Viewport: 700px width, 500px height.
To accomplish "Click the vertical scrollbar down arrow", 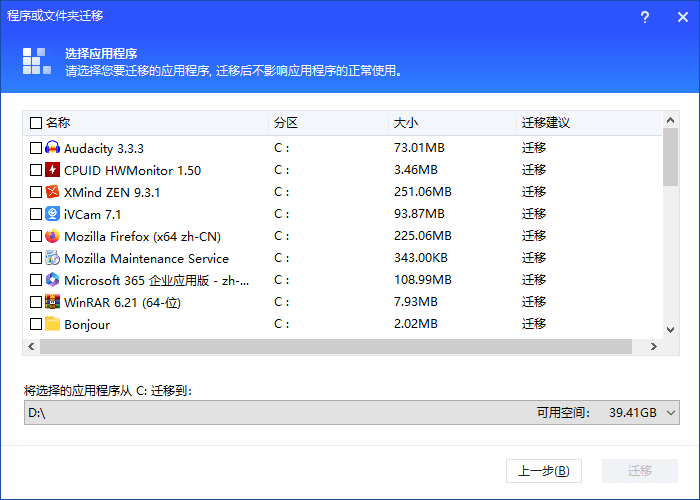I will click(x=670, y=330).
